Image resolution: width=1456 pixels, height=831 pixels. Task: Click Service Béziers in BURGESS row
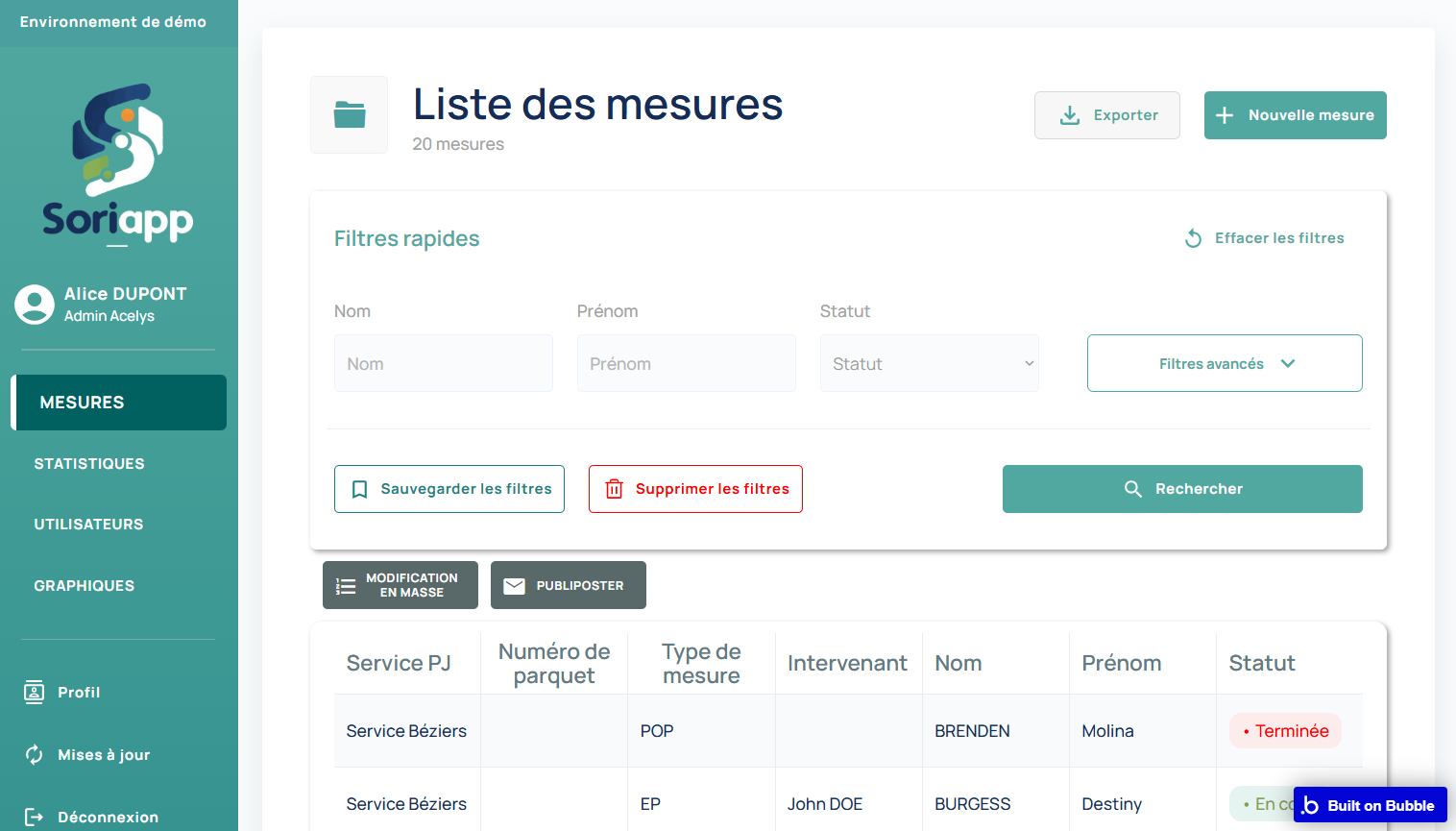click(x=406, y=804)
